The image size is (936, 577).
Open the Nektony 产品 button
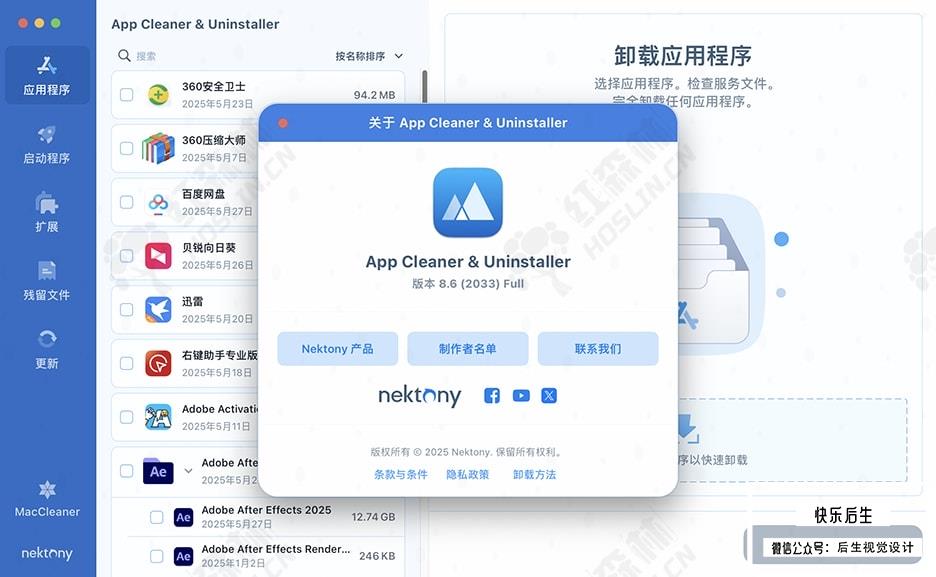point(337,348)
